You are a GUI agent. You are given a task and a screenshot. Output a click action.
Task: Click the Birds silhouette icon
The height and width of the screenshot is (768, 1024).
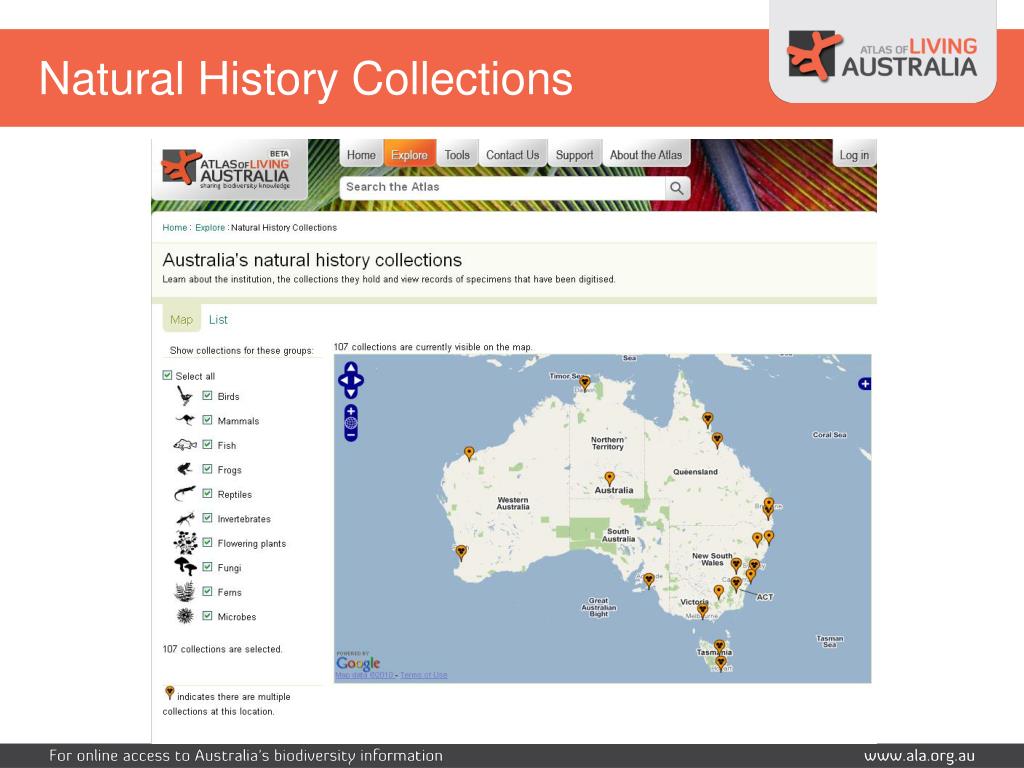click(185, 396)
